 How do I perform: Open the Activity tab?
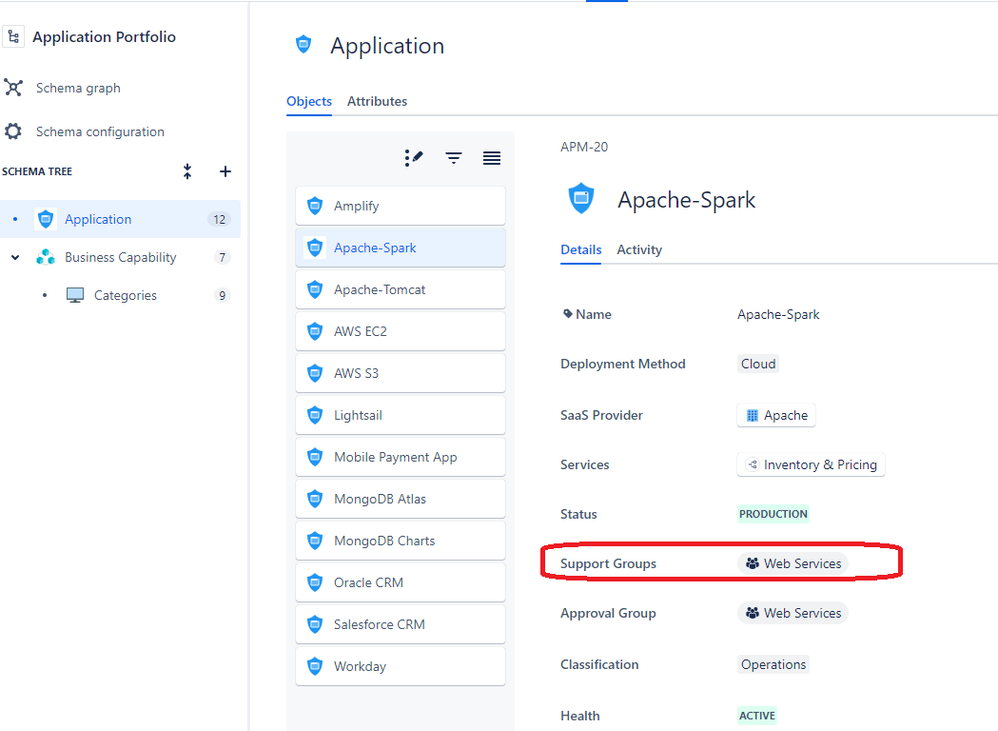click(639, 249)
